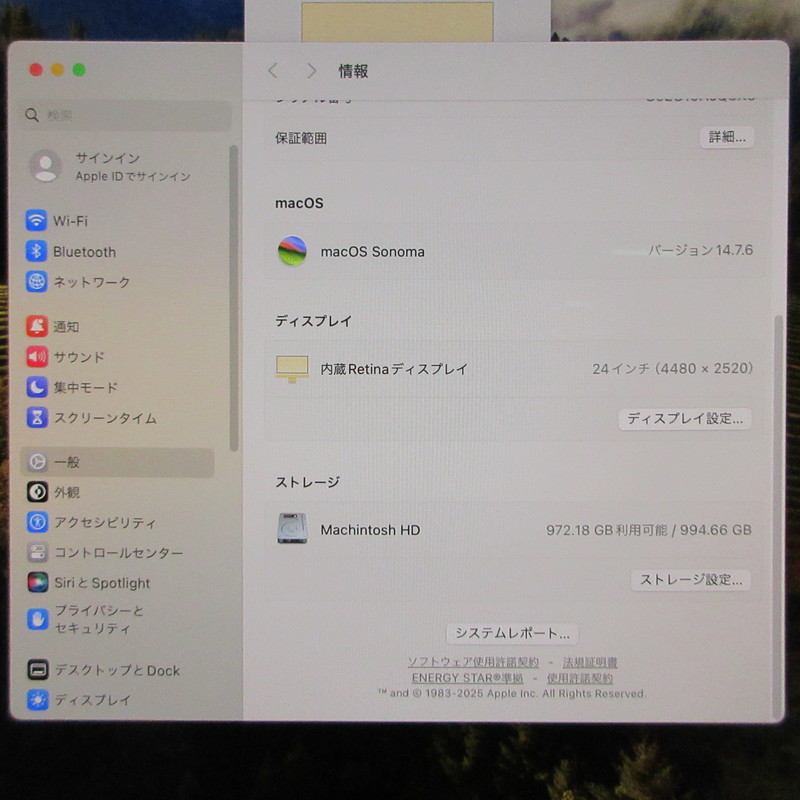The height and width of the screenshot is (800, 800).
Task: Click the search magnifier icon
Action: (x=32, y=115)
